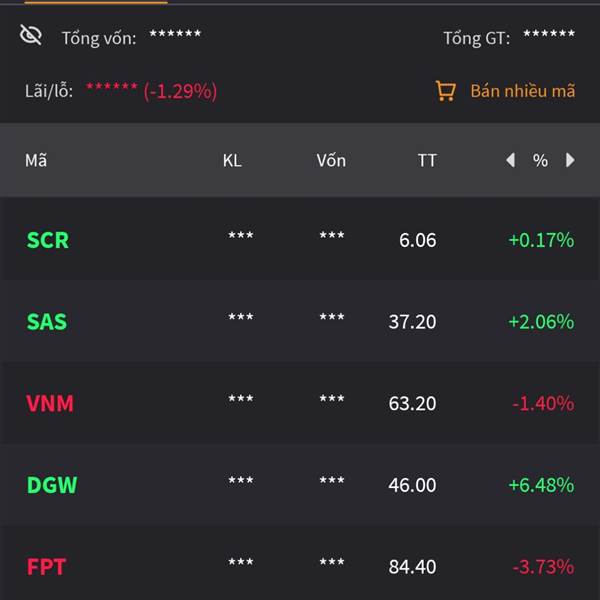This screenshot has height=600, width=600.
Task: Open the SAS stock row
Action: click(x=47, y=322)
